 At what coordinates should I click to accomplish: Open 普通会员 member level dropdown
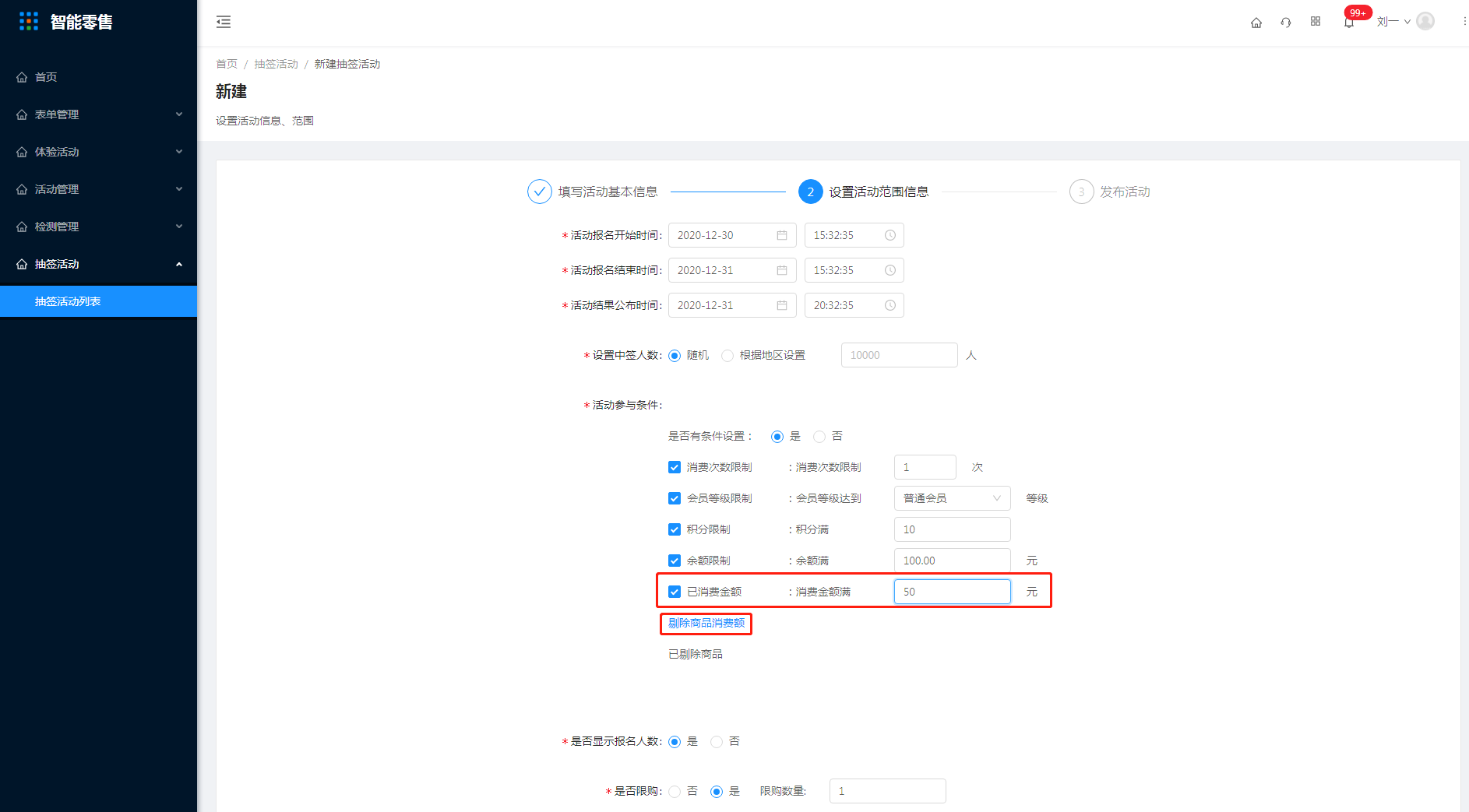pyautogui.click(x=952, y=498)
